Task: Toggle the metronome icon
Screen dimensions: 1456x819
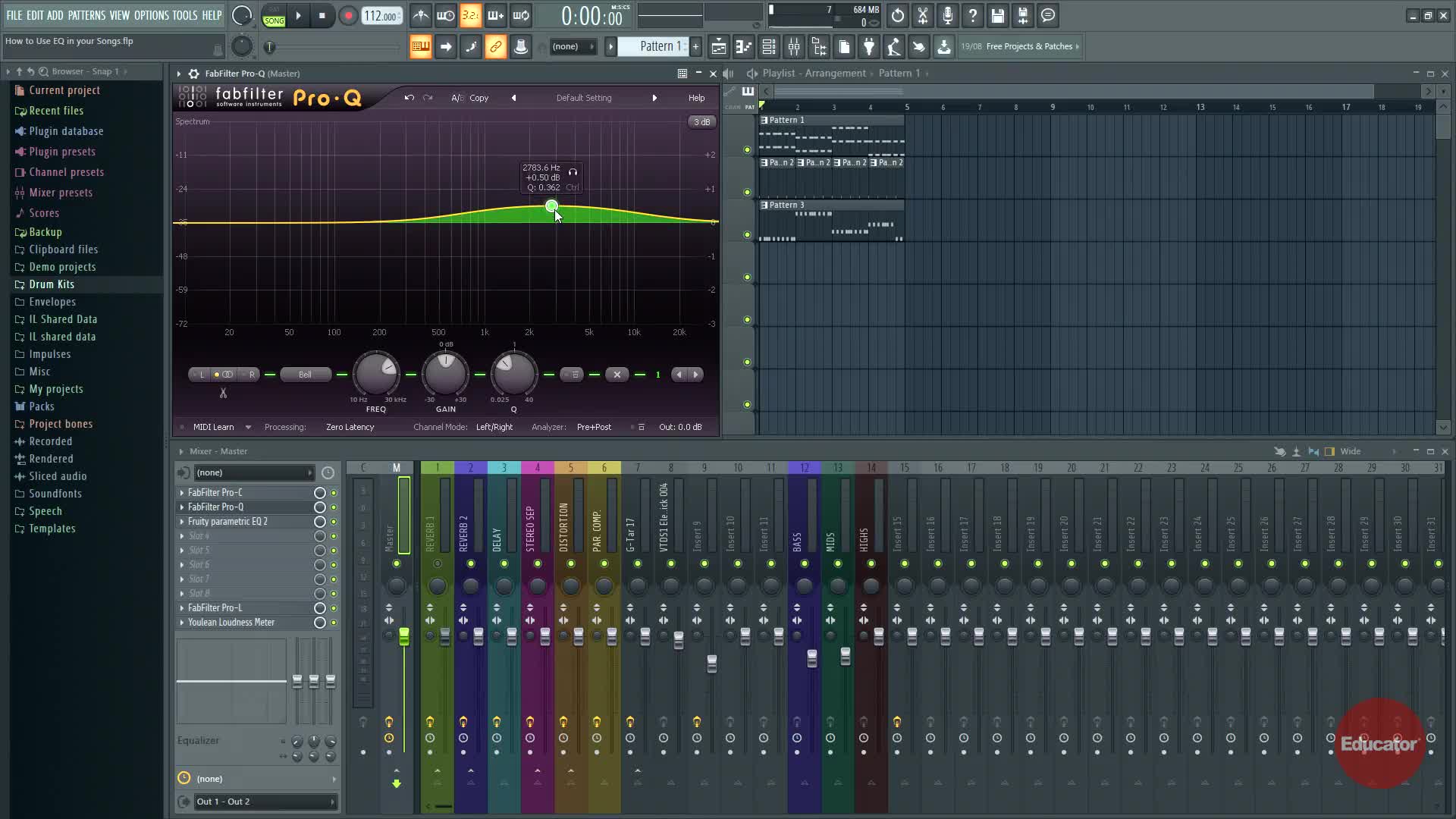Action: click(x=421, y=16)
